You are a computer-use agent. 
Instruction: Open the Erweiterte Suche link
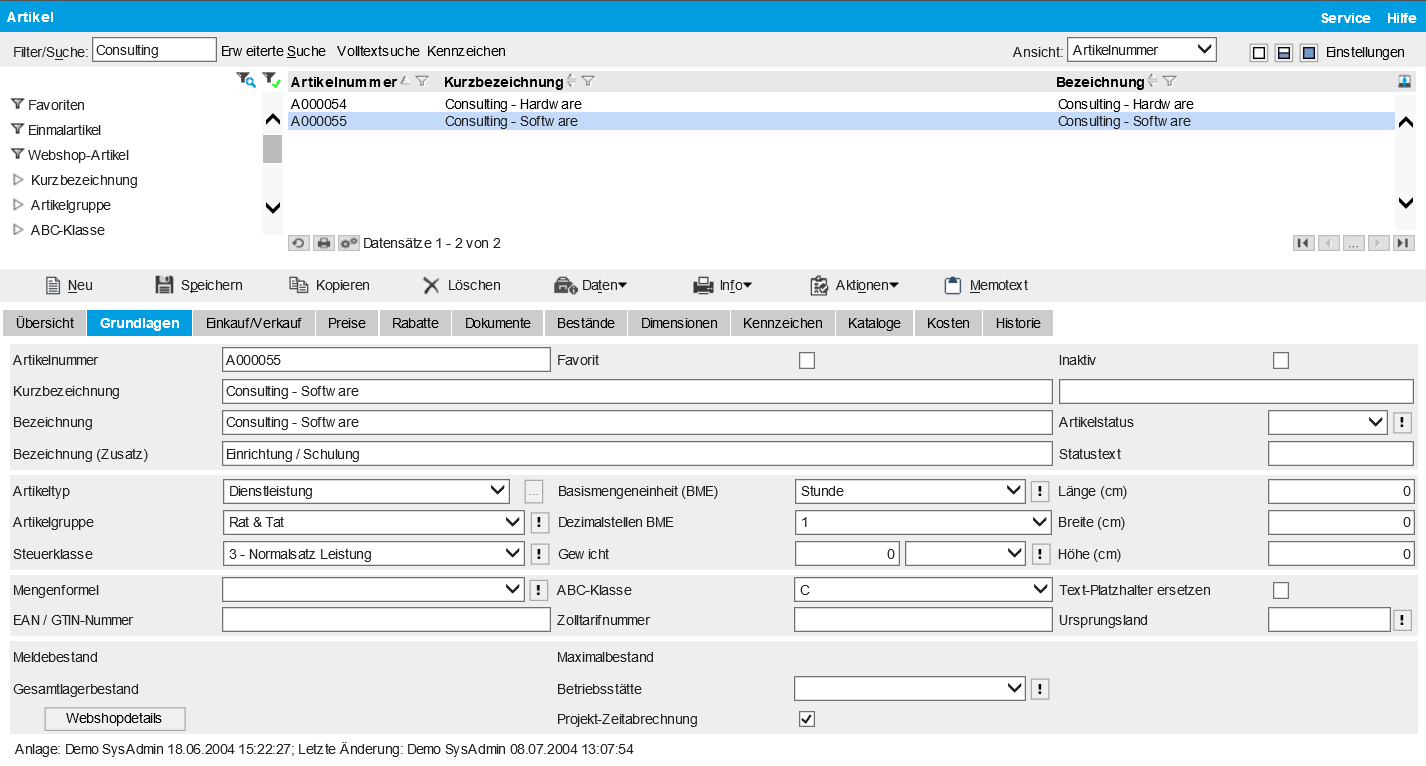[273, 51]
